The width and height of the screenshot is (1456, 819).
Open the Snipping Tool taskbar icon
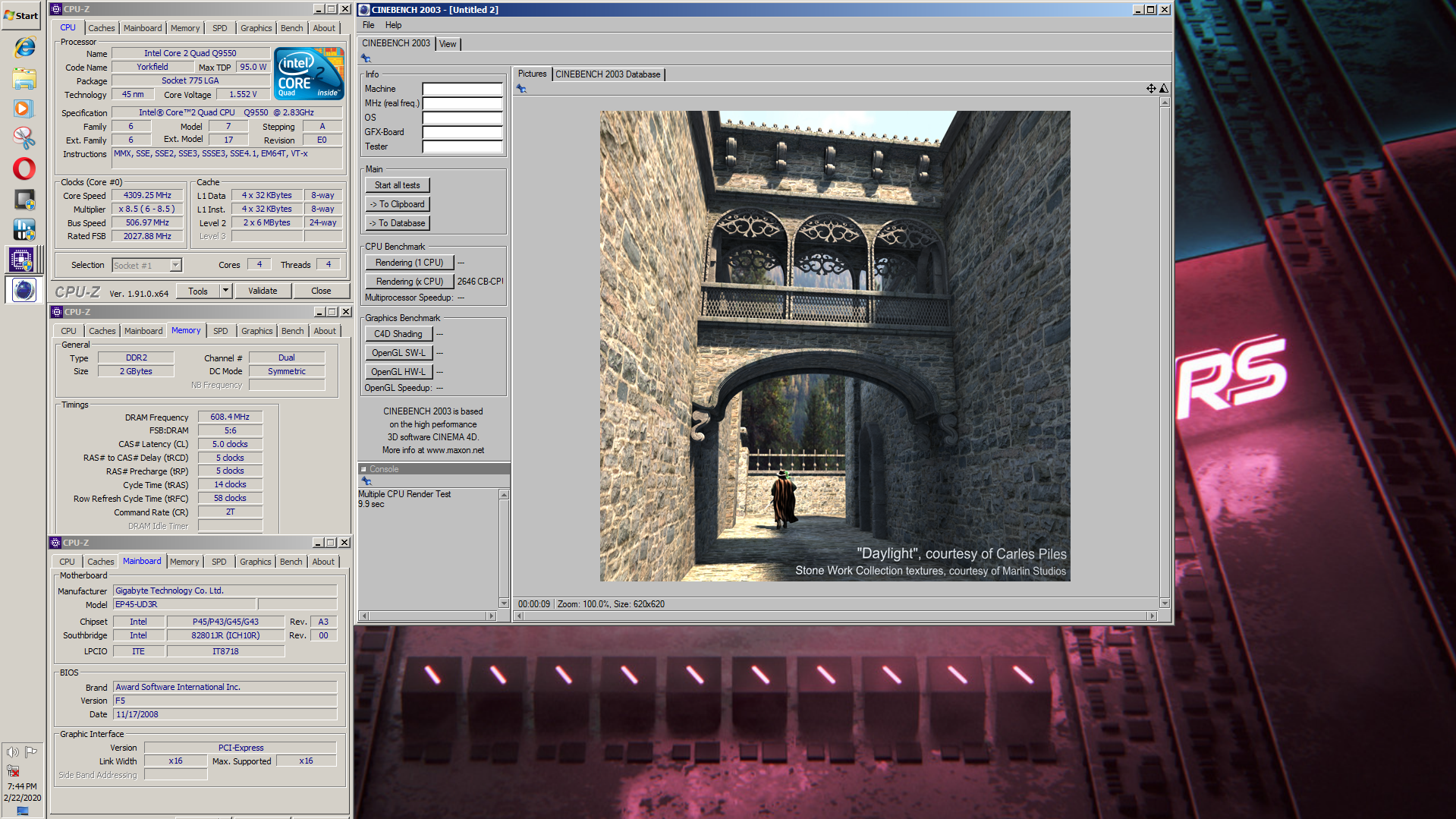click(24, 138)
